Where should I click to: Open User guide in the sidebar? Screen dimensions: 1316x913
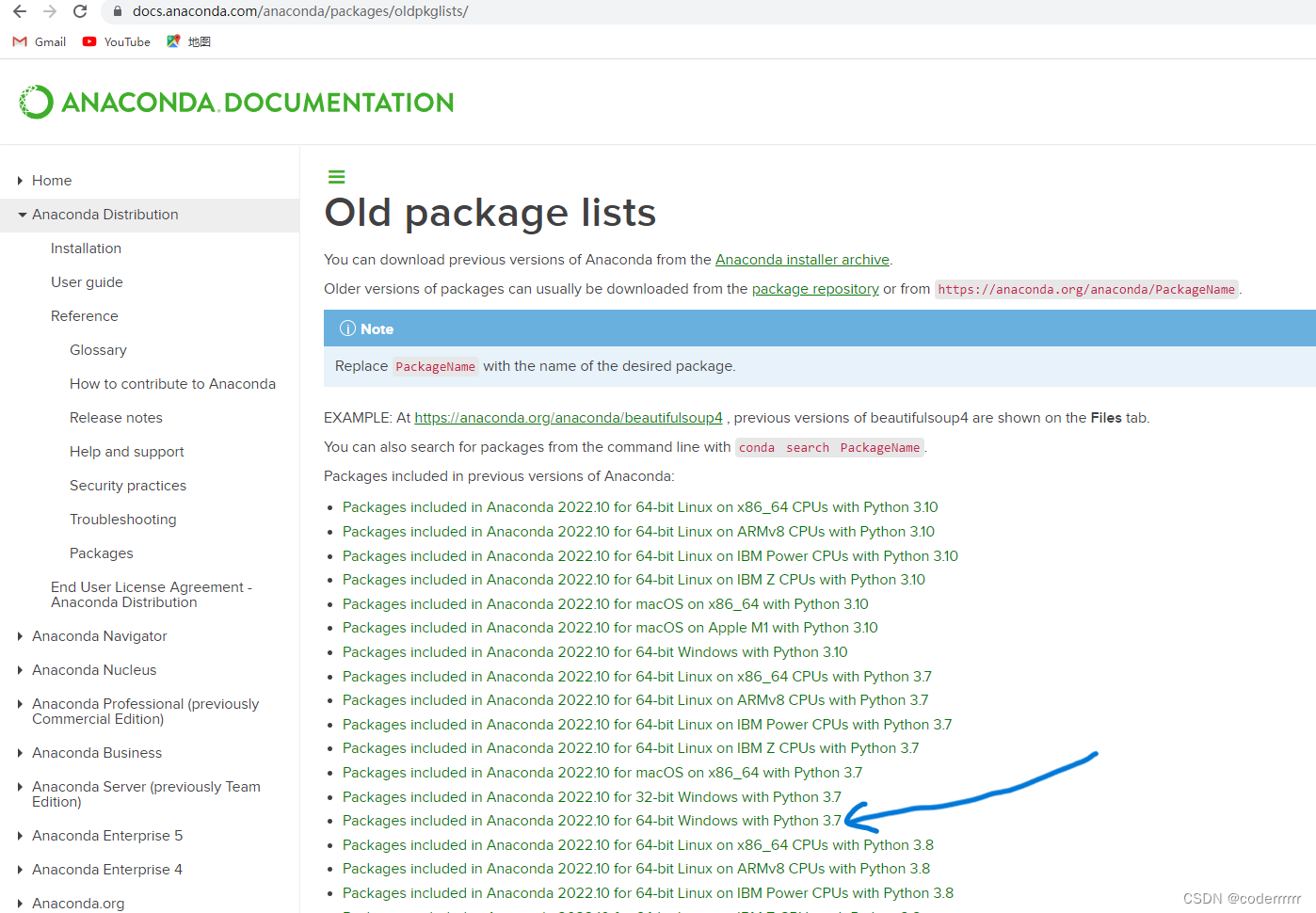click(87, 282)
